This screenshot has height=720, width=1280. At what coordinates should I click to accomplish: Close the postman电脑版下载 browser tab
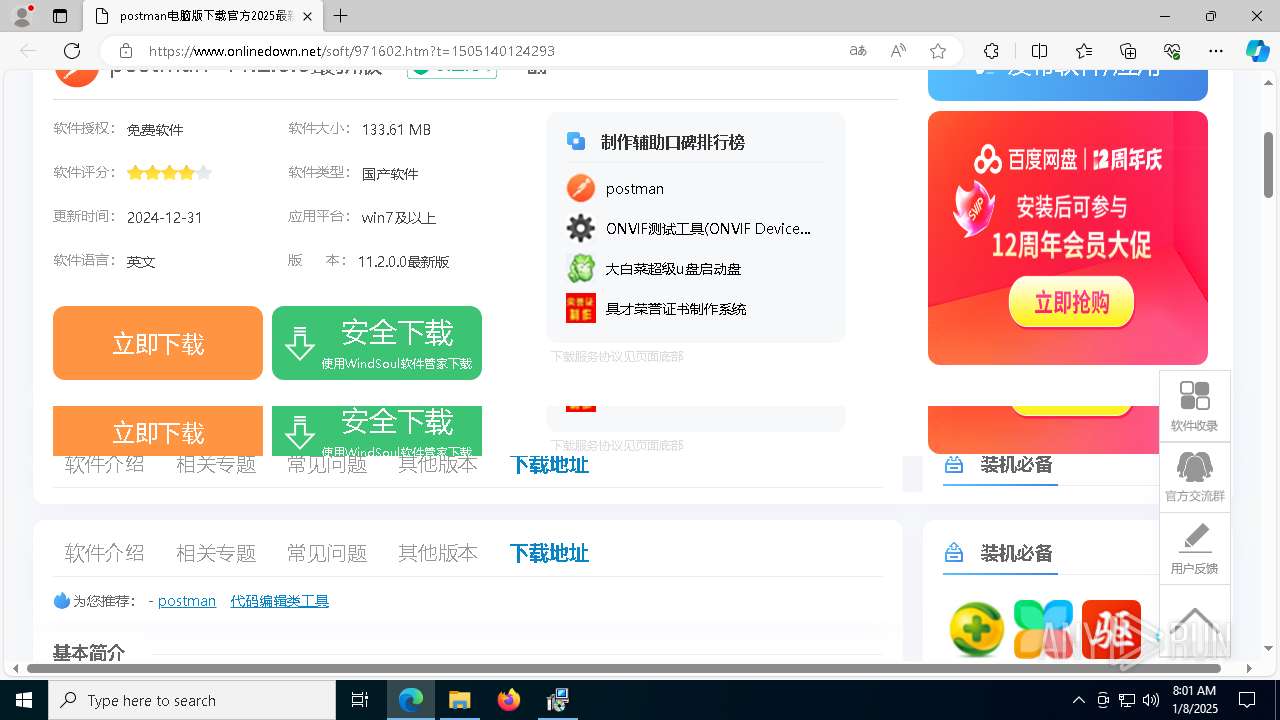click(307, 16)
